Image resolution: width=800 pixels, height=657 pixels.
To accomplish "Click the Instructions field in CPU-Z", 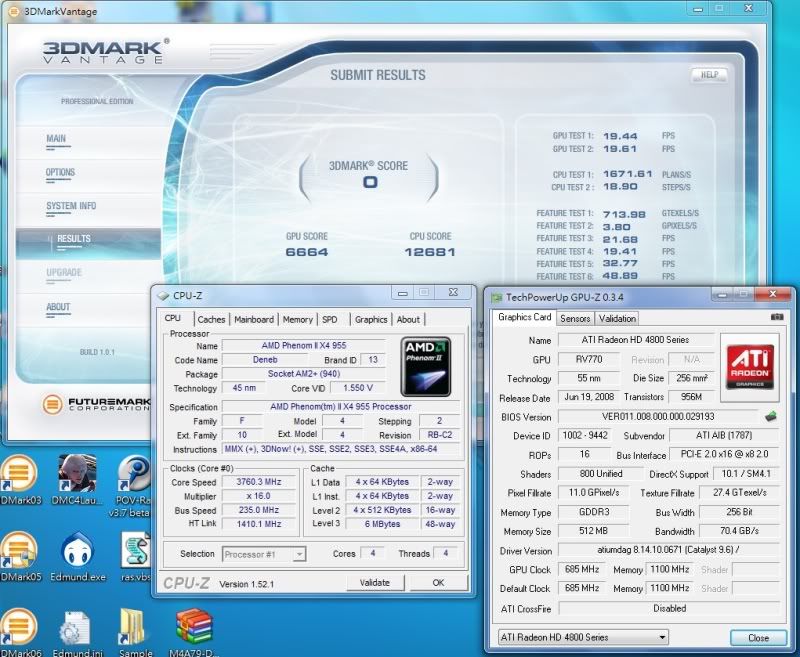I will click(x=341, y=449).
